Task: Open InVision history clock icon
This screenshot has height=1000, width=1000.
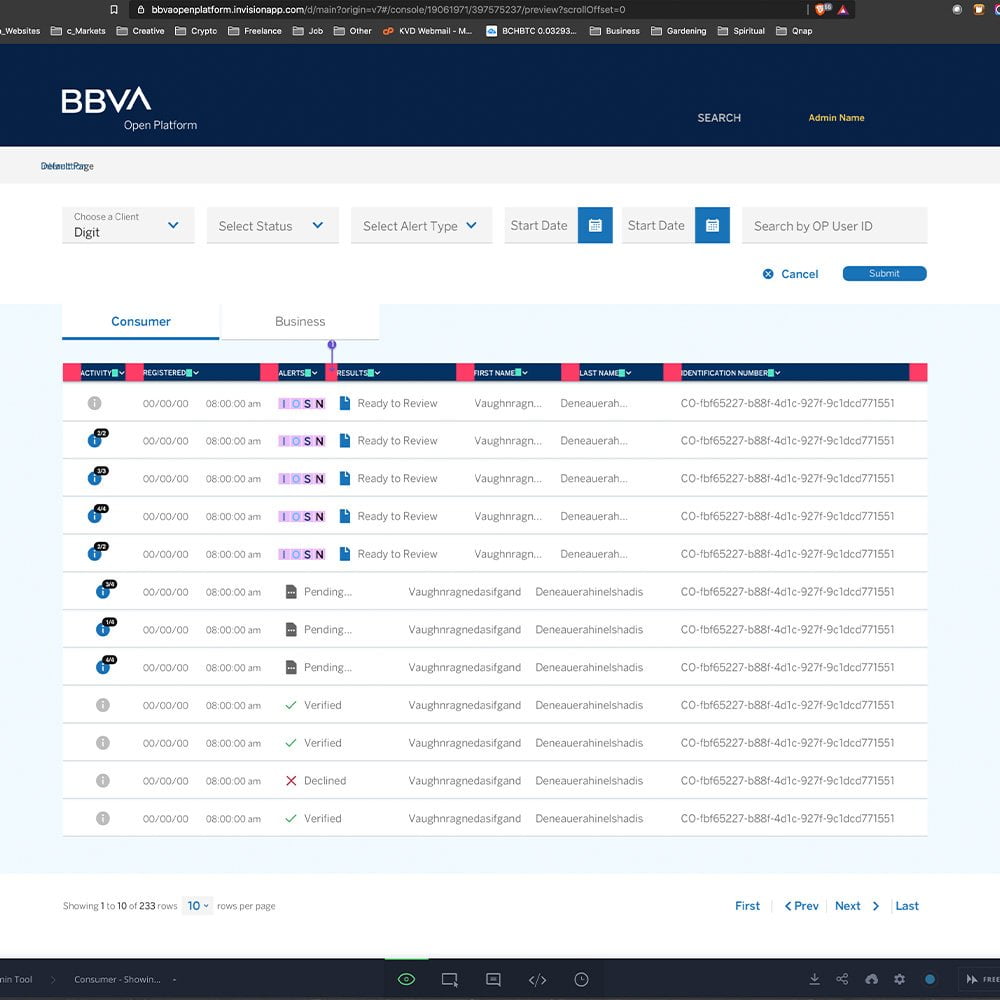Action: pyautogui.click(x=581, y=979)
